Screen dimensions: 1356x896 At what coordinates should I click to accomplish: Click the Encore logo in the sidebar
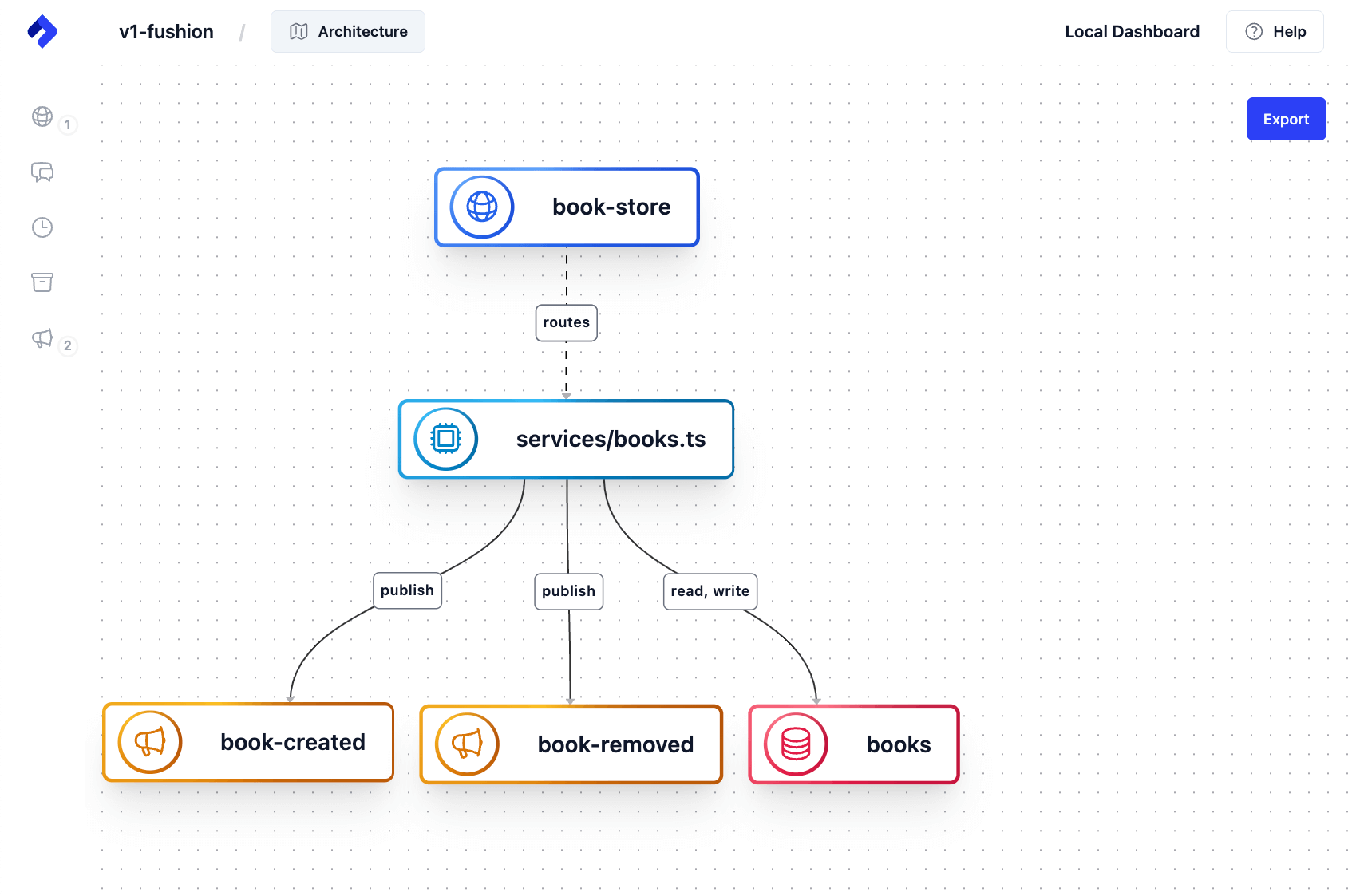point(42,32)
